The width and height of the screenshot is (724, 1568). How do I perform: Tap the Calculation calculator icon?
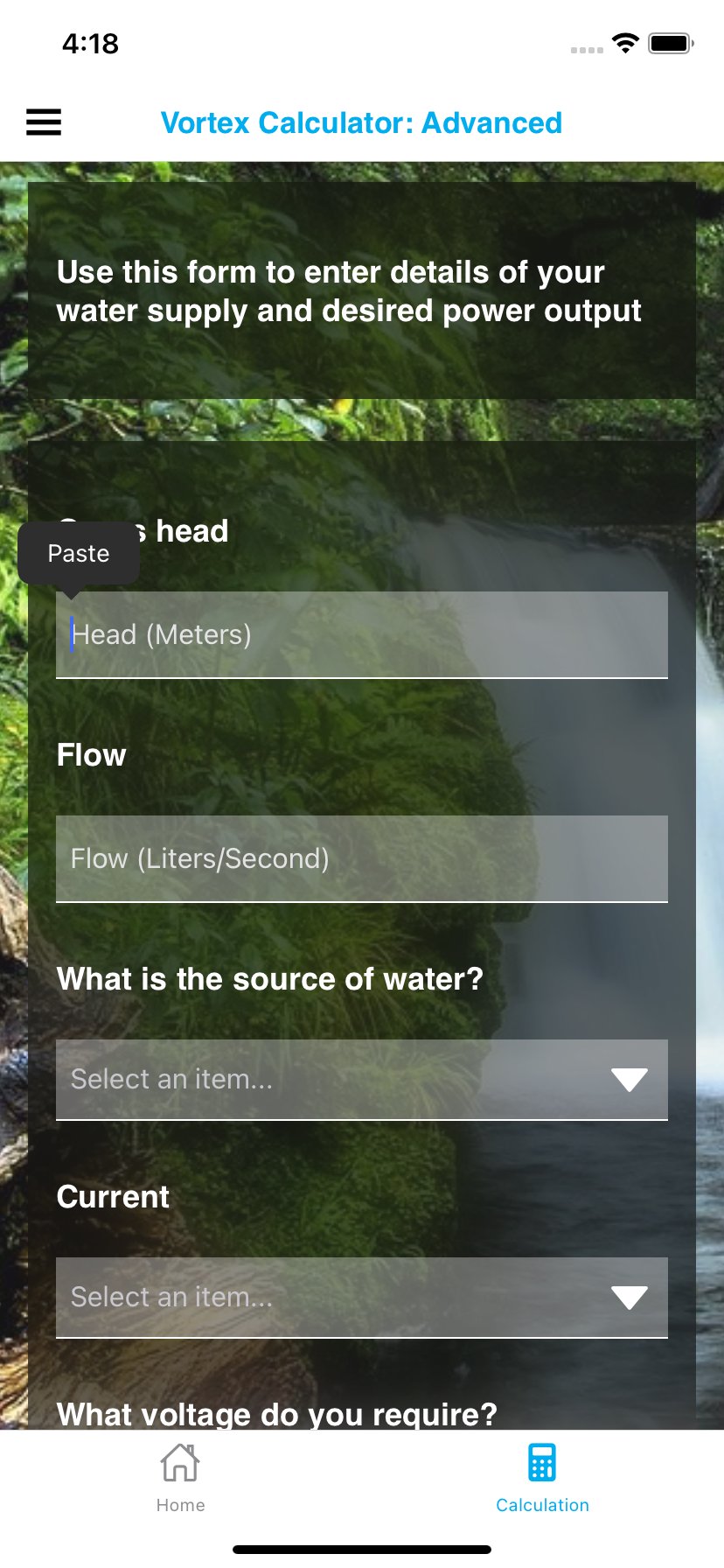point(542,1461)
